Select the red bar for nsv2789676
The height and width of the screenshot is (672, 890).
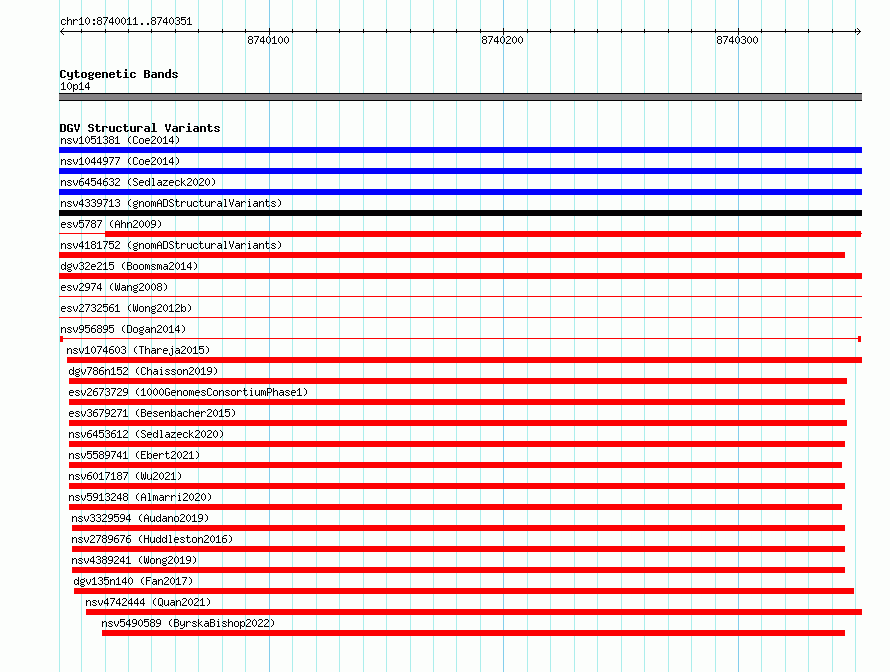tap(458, 549)
